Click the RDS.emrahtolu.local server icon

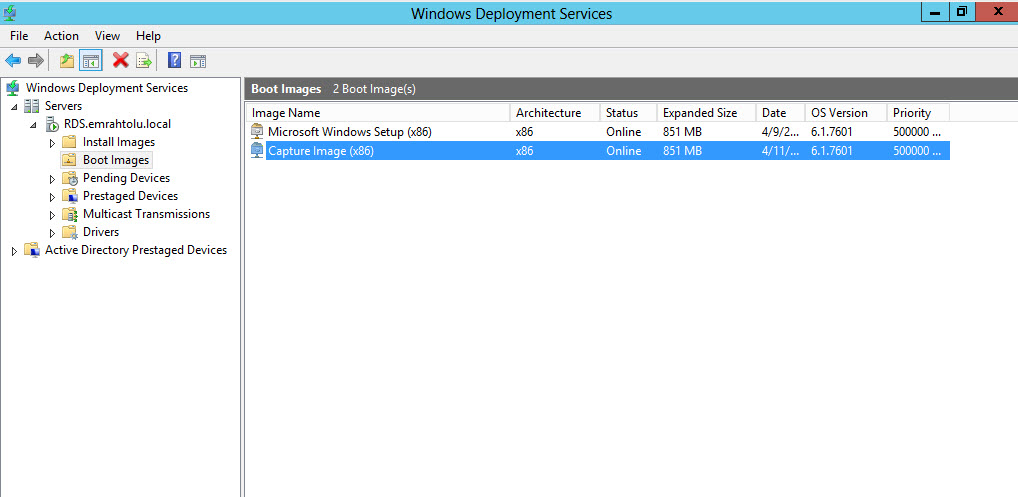tap(51, 124)
